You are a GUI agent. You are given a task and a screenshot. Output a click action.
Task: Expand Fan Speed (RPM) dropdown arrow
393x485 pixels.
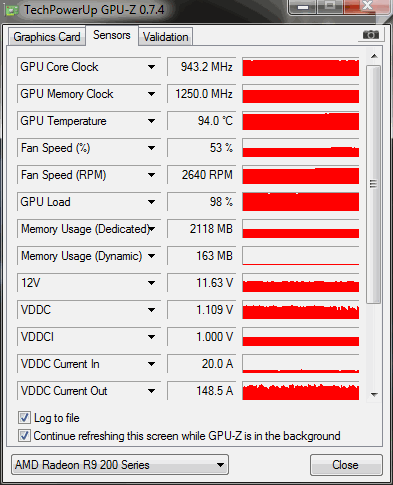[151, 175]
